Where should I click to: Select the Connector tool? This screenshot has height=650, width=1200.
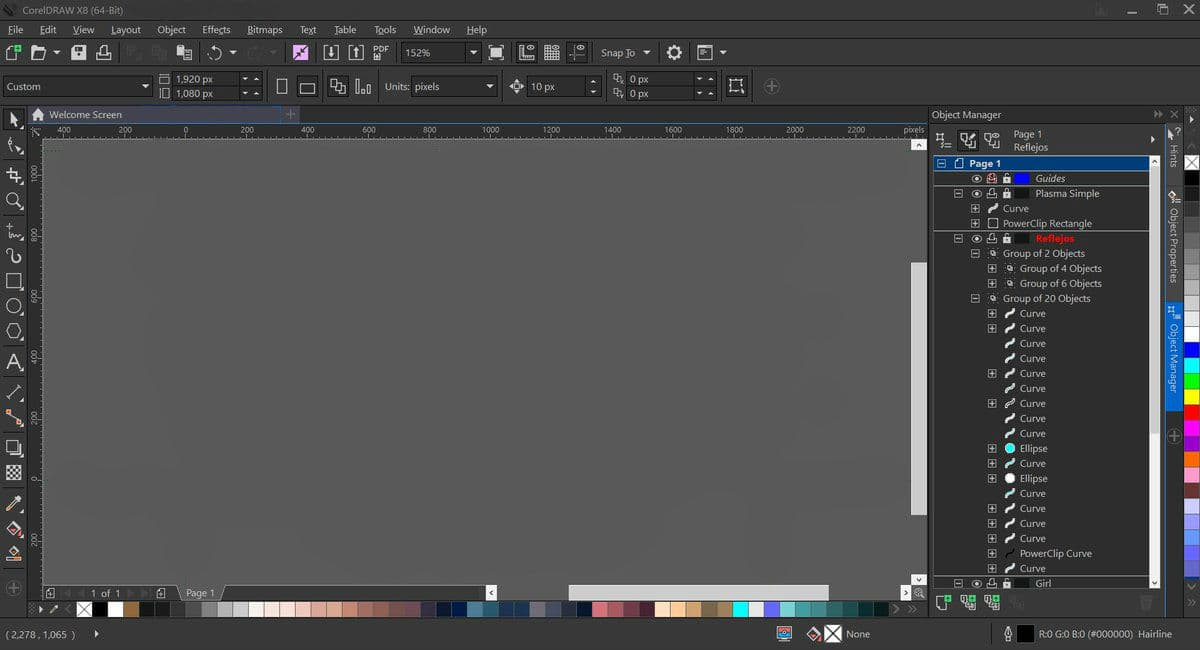point(14,416)
